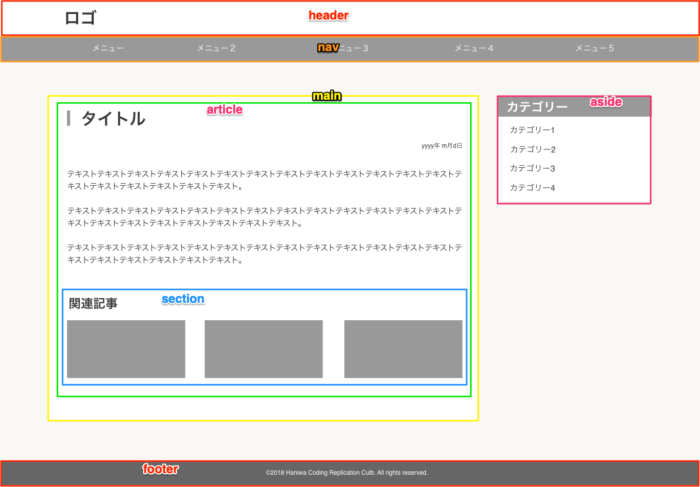
Task: Click the カテゴリー sidebar header
Action: tap(538, 107)
